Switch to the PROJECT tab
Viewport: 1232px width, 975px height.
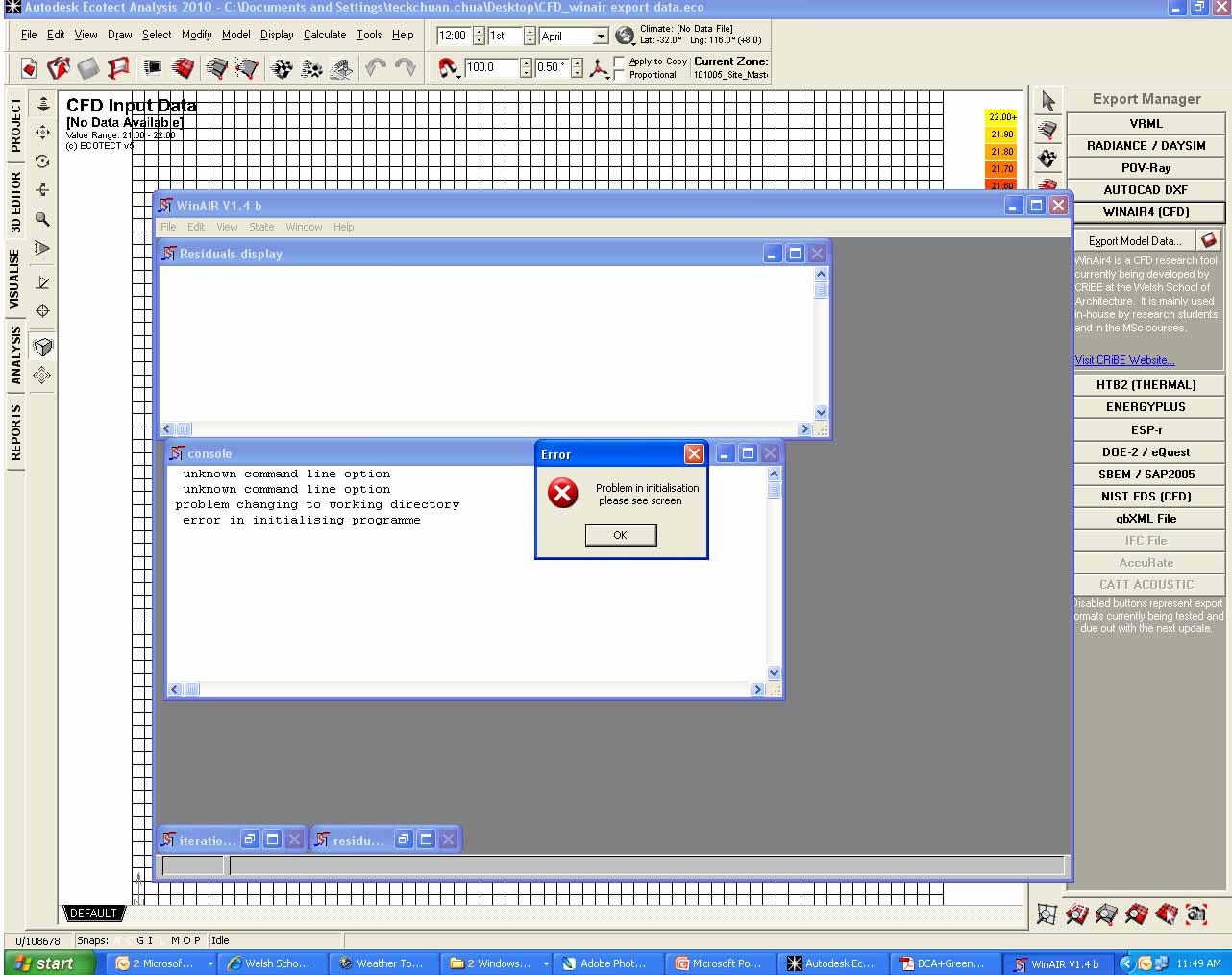(x=15, y=125)
